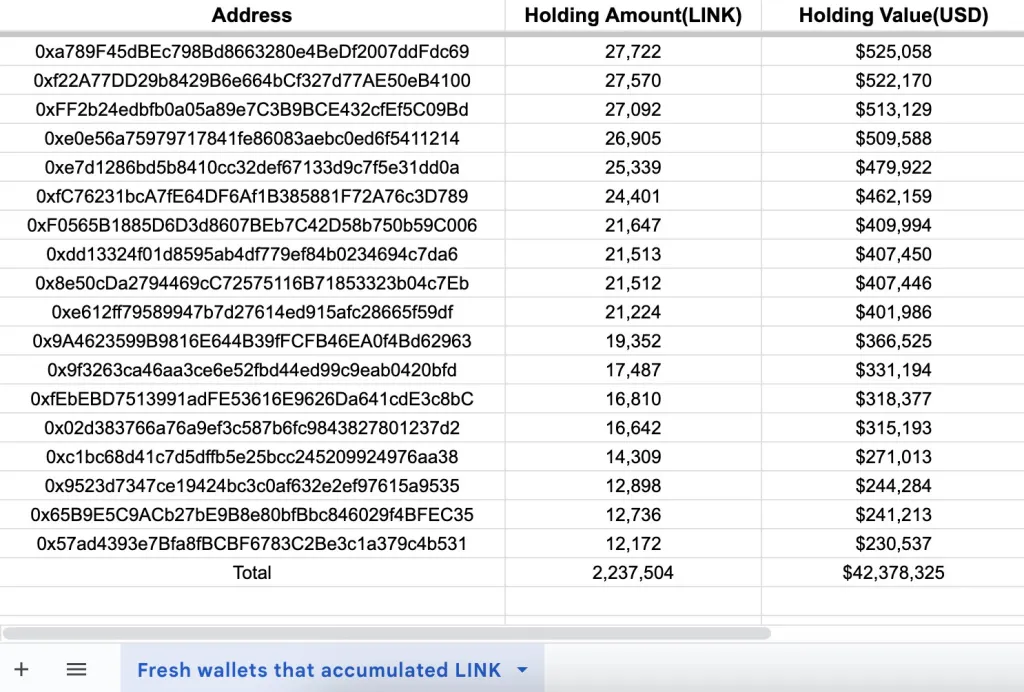Image resolution: width=1024 pixels, height=692 pixels.
Task: Select the address cell starting 0xa789F45dBEc798
Action: [251, 51]
